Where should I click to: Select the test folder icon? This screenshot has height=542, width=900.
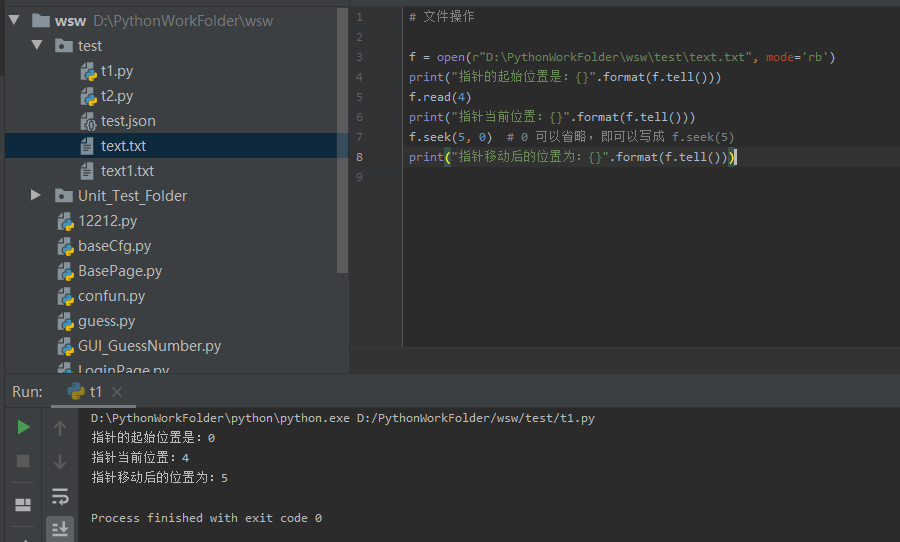[x=64, y=46]
